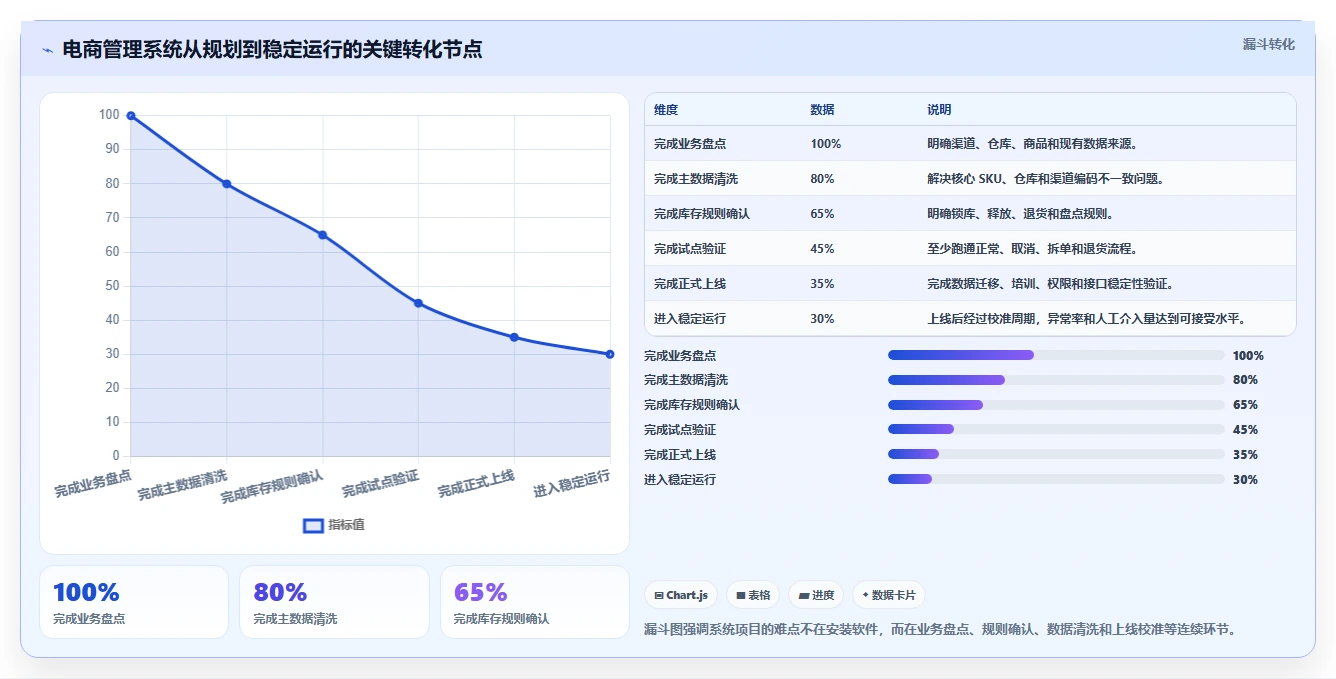Open the 65% 完成库存规则确认 data card
The height and width of the screenshot is (679, 1336).
(x=535, y=602)
